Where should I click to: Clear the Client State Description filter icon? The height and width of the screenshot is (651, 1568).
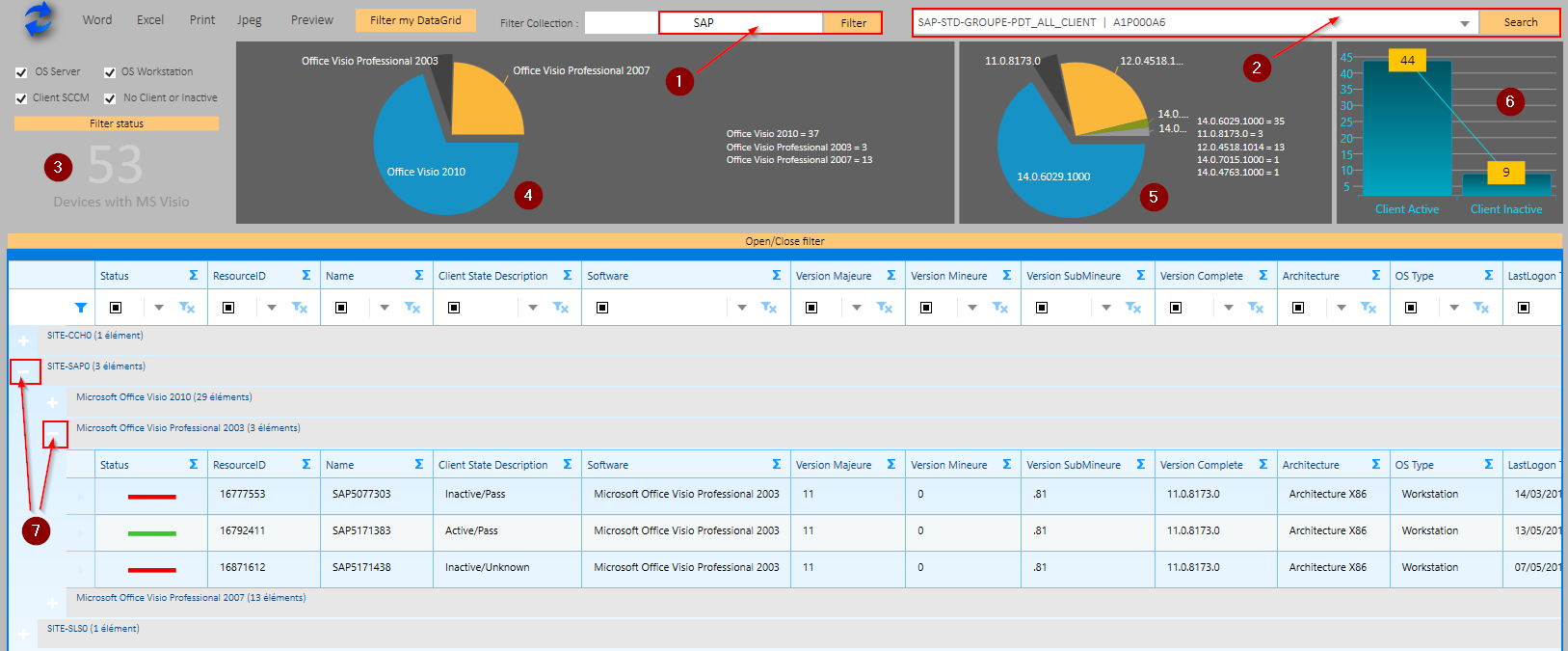point(561,308)
